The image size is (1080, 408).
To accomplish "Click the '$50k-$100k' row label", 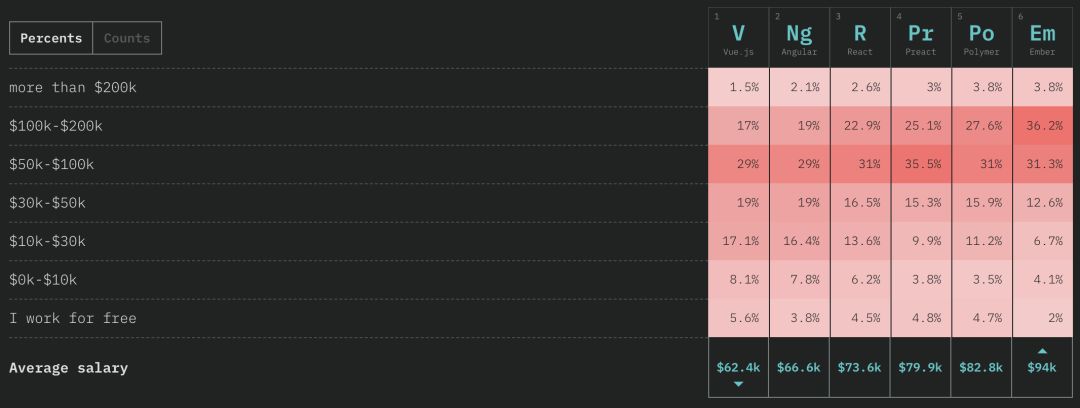I will pyautogui.click(x=52, y=164).
